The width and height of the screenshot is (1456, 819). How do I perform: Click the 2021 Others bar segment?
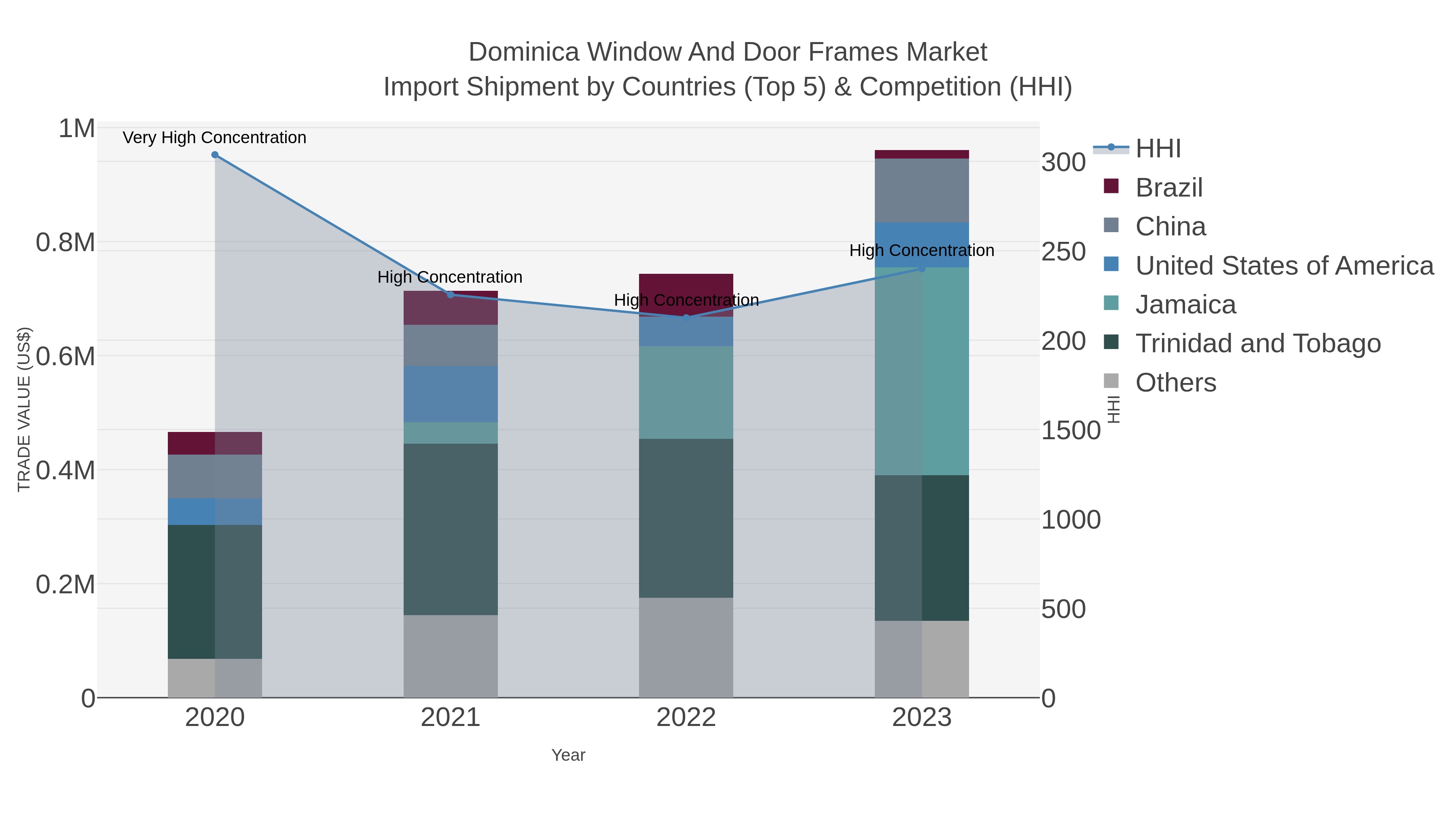(x=451, y=656)
